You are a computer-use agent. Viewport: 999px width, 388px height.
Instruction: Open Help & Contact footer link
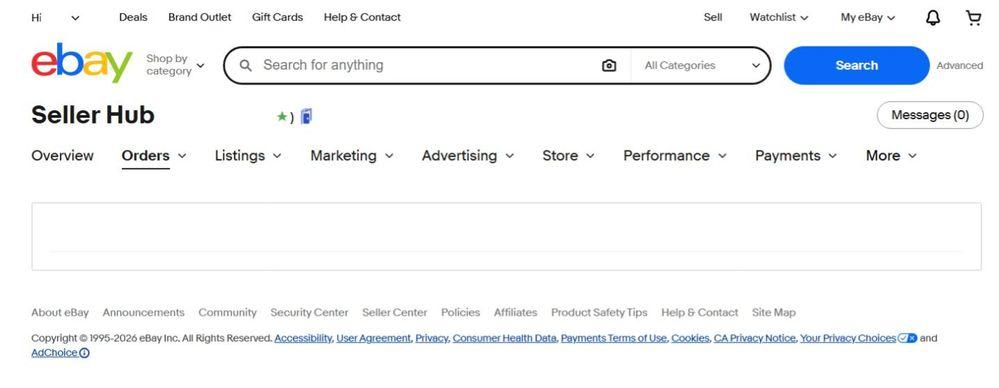(700, 313)
